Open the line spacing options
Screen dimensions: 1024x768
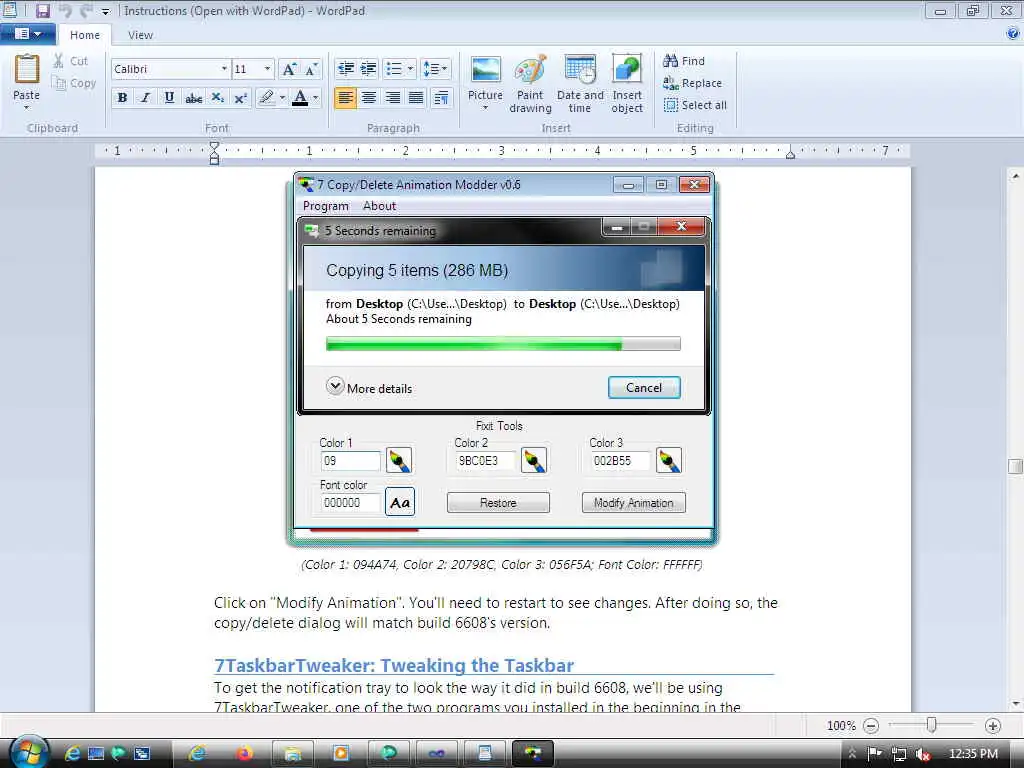436,69
